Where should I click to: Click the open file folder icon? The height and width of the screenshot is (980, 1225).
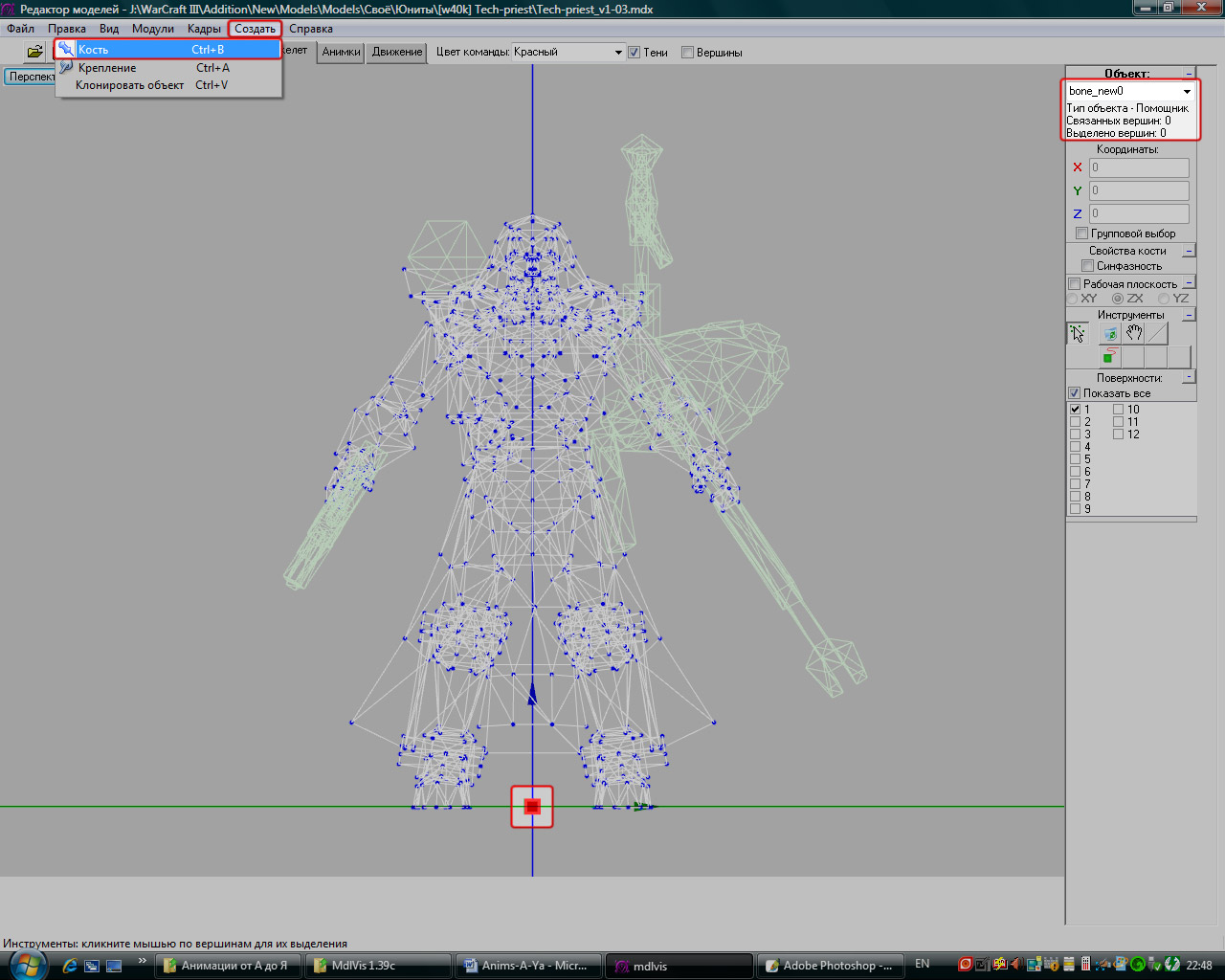point(34,52)
